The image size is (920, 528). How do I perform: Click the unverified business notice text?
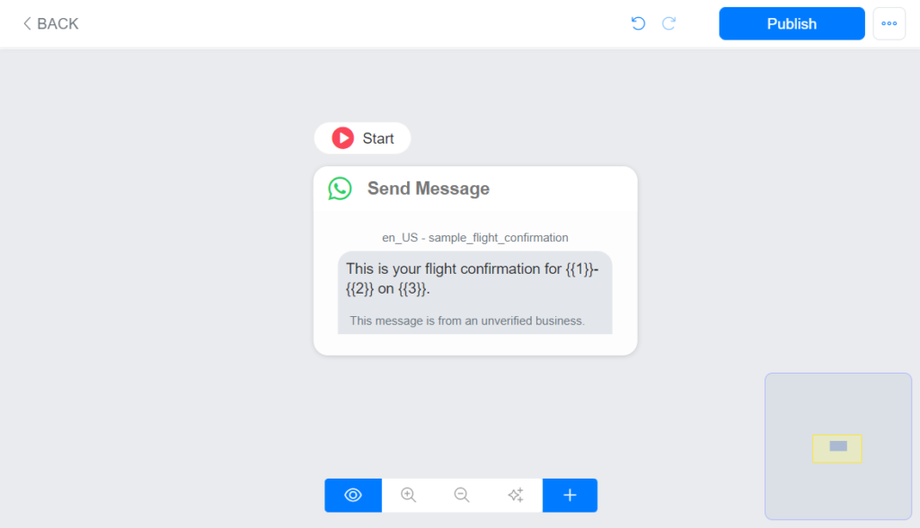(x=467, y=321)
